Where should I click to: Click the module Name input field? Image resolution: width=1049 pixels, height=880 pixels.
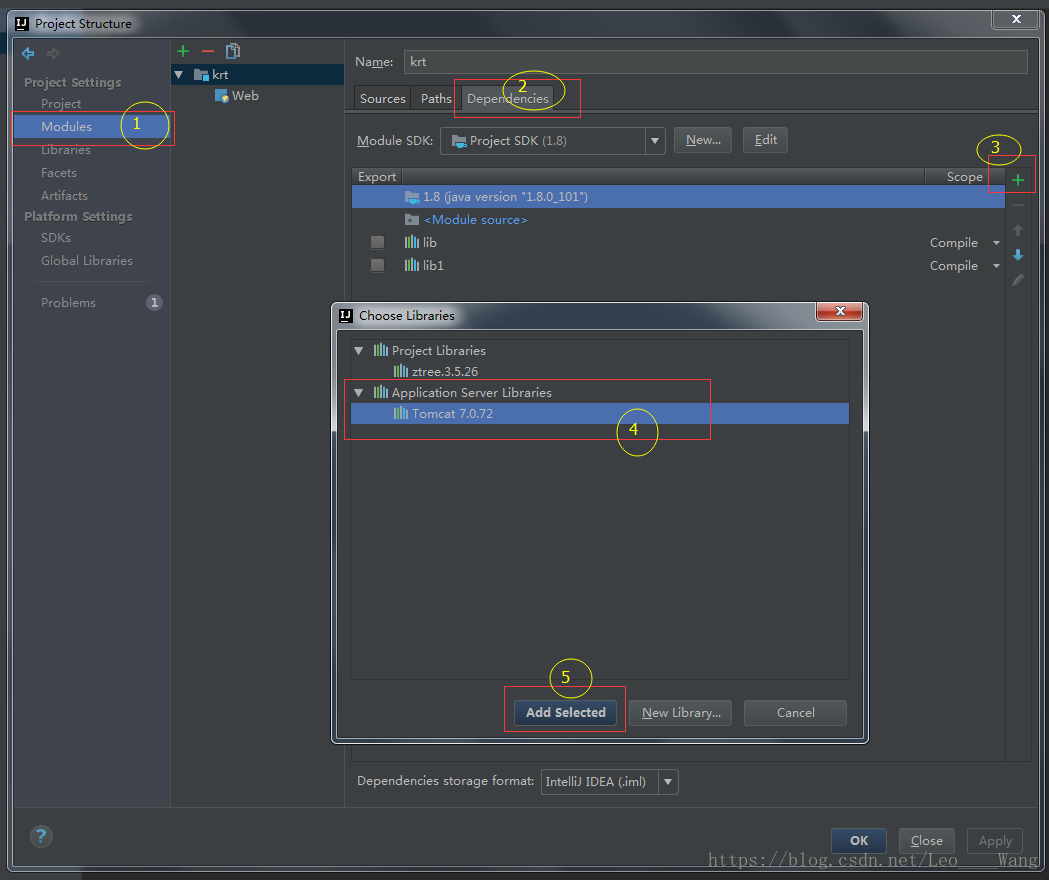(716, 62)
